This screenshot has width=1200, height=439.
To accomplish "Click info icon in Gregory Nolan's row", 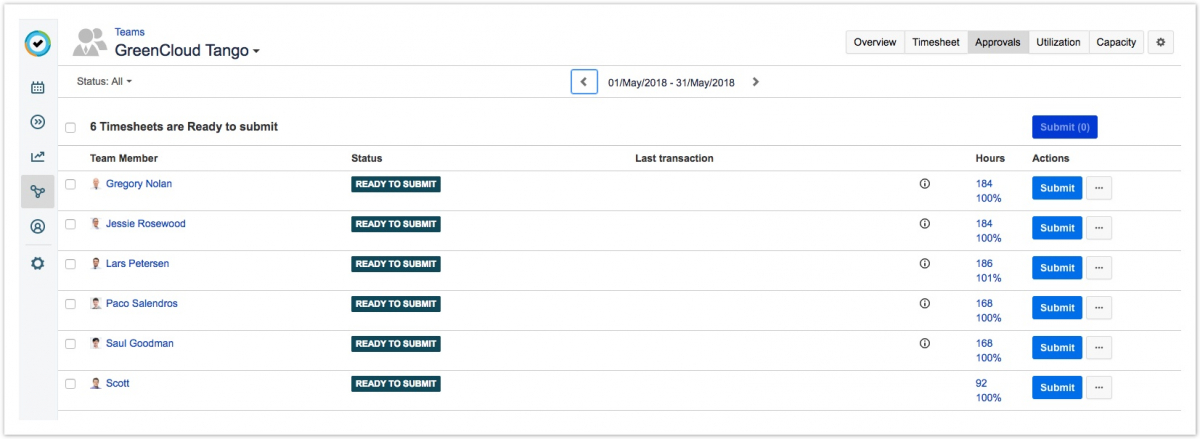I will (x=924, y=184).
